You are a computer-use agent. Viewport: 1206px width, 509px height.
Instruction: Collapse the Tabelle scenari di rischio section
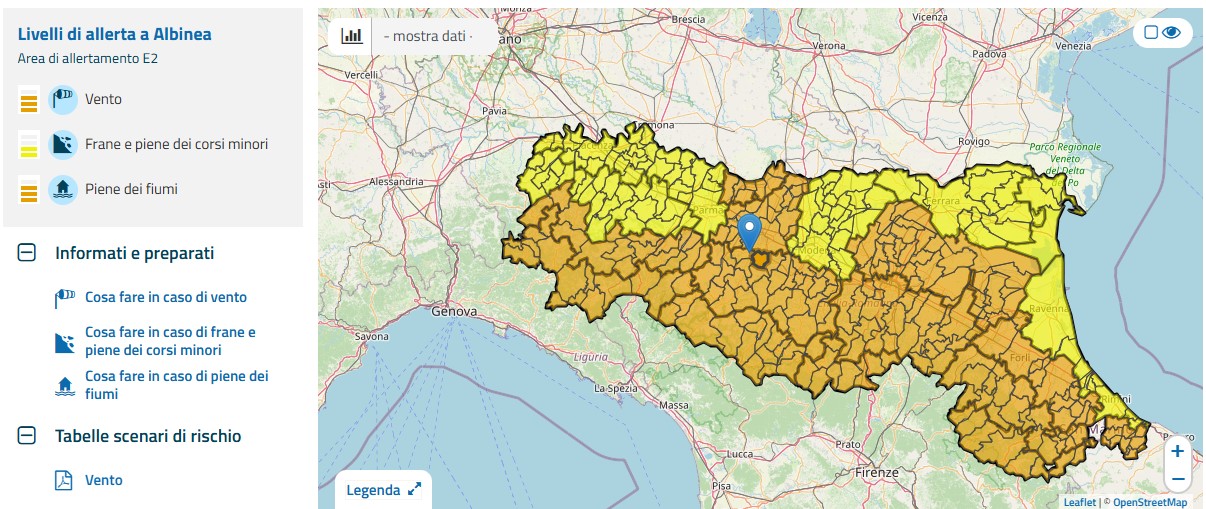tap(27, 436)
